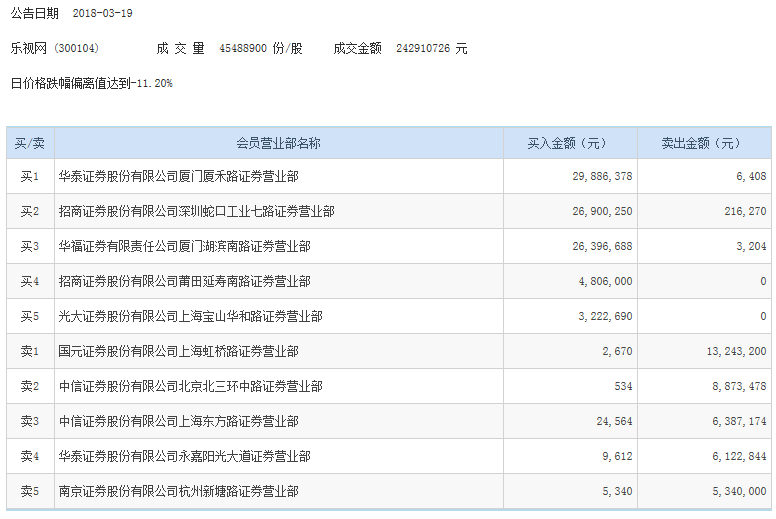The image size is (776, 519).
Task: Click the trade amount value 242910726
Action: pos(423,48)
